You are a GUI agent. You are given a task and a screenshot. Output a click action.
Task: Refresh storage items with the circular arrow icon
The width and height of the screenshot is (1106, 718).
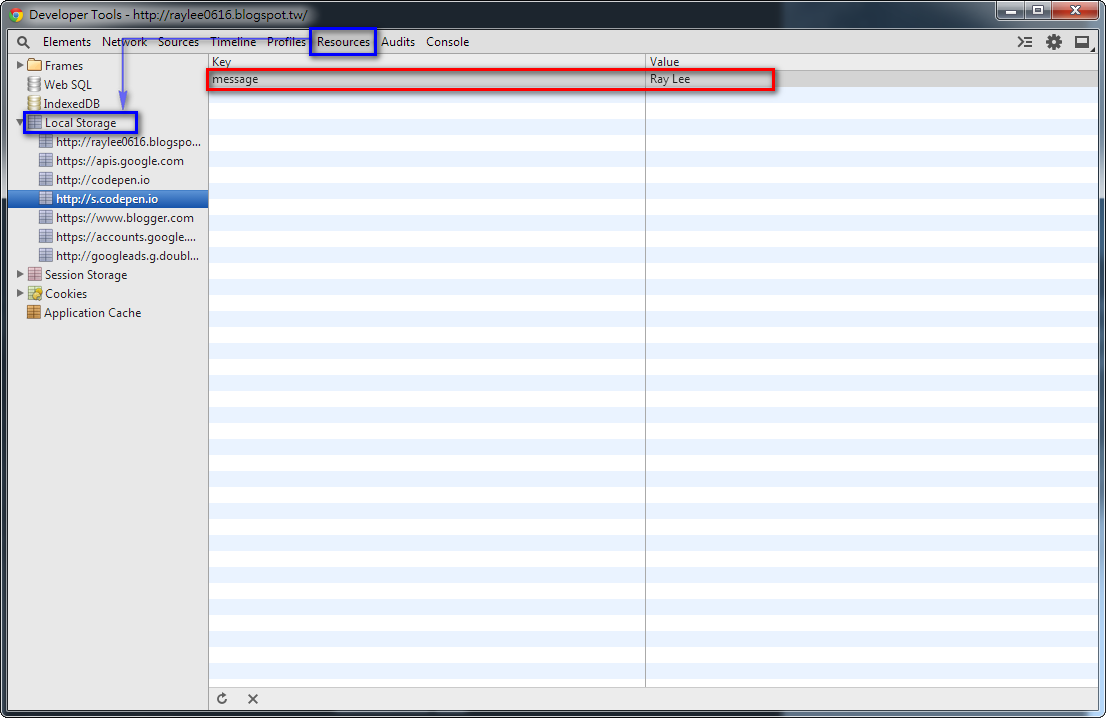(221, 698)
